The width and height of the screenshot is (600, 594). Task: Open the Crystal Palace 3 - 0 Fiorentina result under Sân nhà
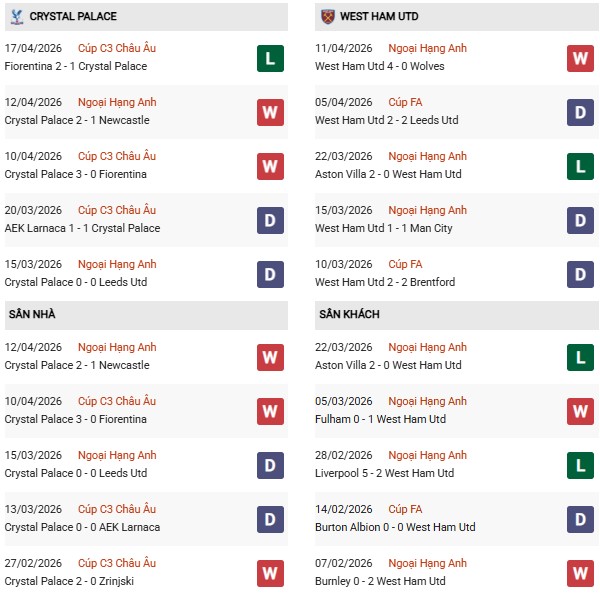coord(75,419)
